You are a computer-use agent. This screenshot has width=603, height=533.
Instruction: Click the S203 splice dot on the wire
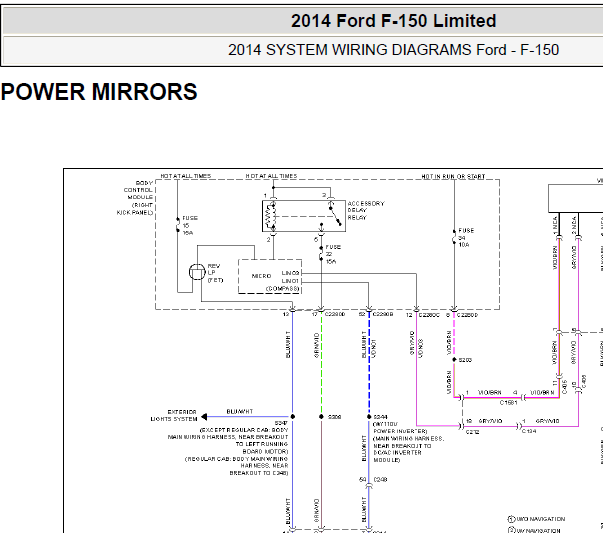[x=454, y=360]
